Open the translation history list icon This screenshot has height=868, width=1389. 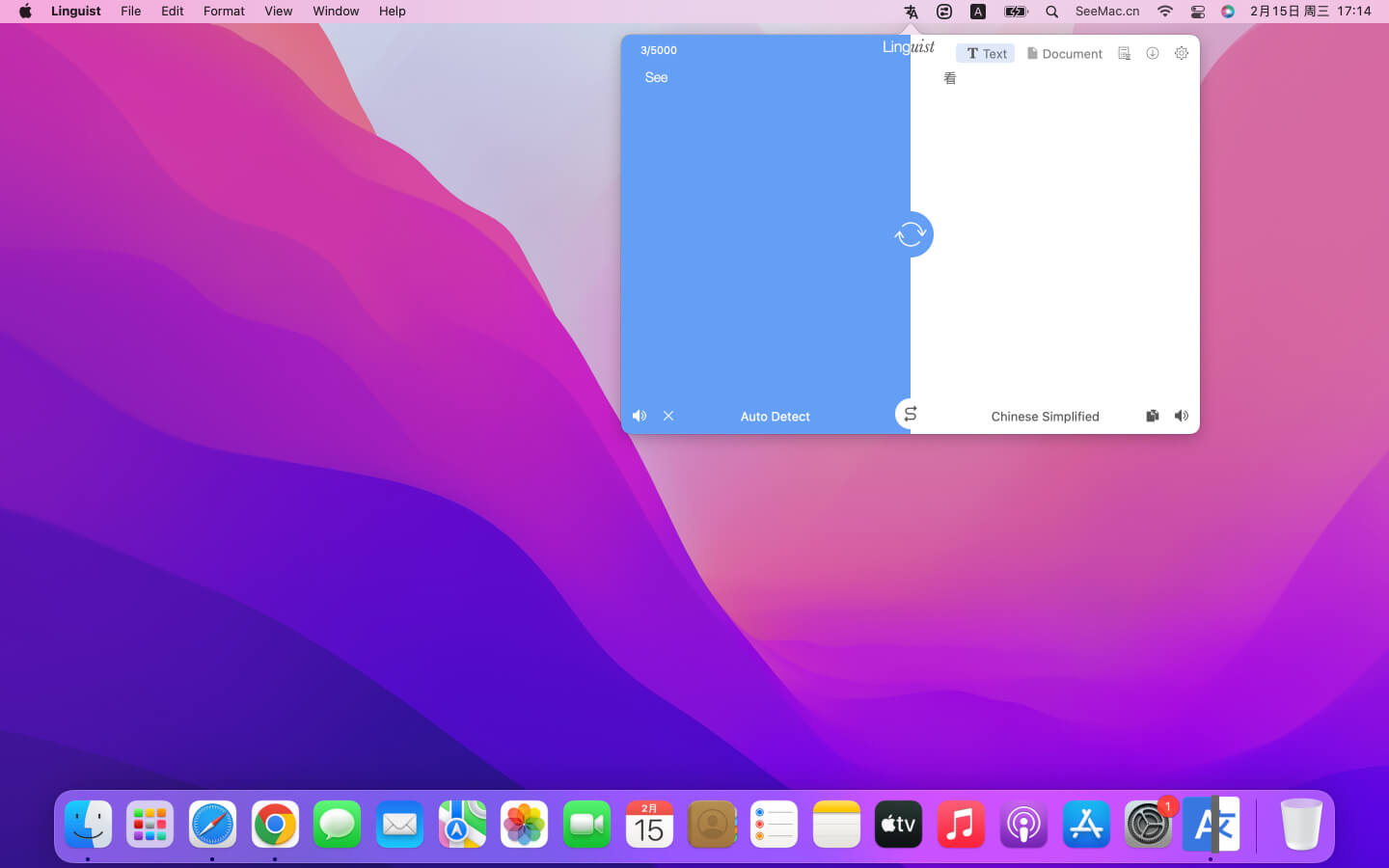tap(1124, 53)
